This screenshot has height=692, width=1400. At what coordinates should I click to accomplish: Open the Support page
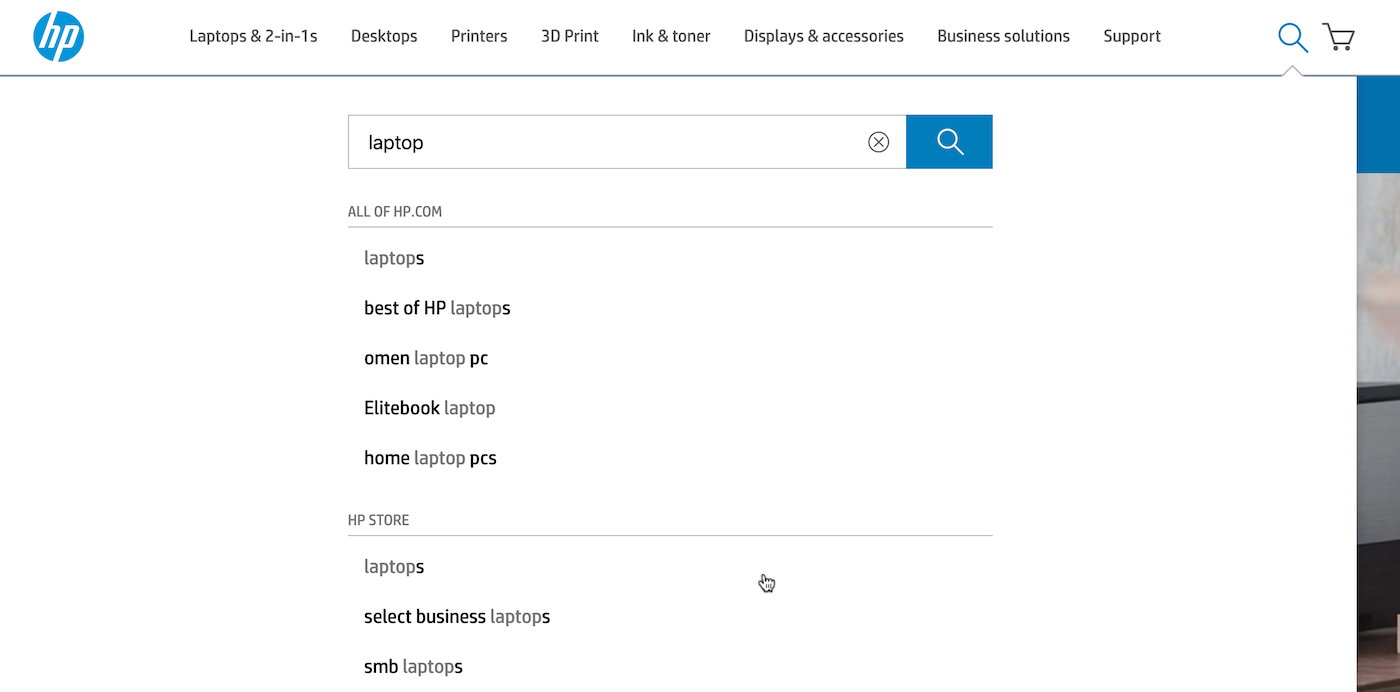[1132, 36]
